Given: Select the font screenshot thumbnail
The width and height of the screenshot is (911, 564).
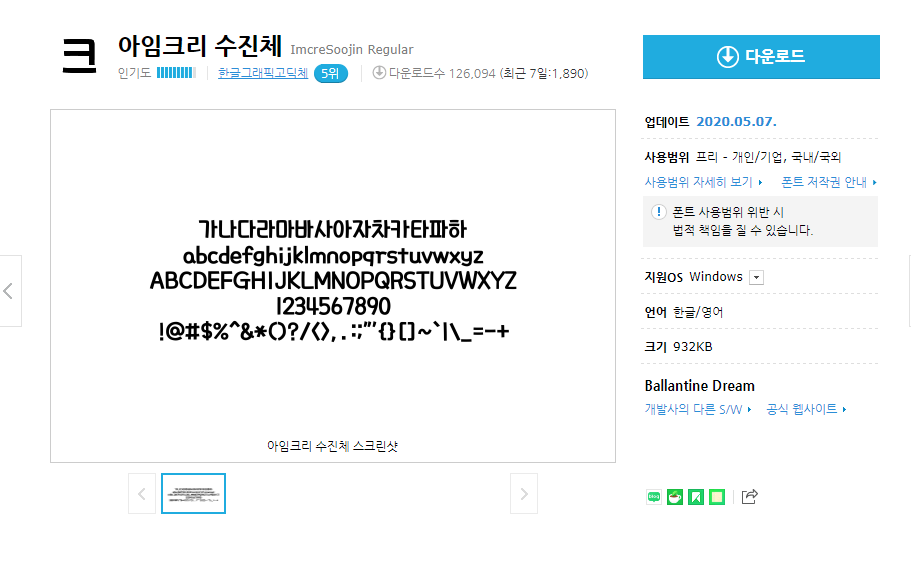Looking at the screenshot, I should (x=193, y=494).
